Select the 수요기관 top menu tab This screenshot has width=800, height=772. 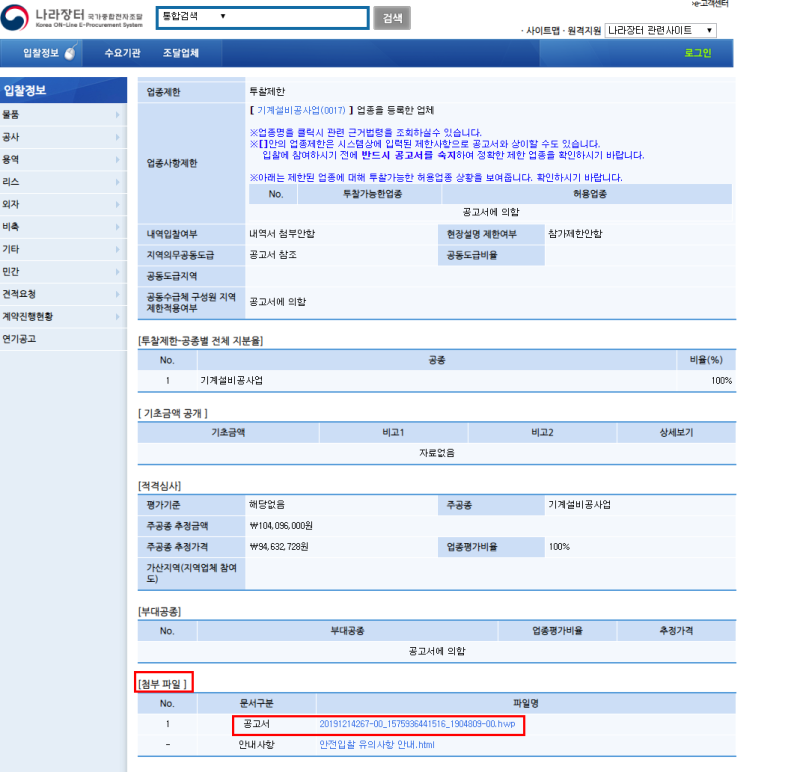122,53
